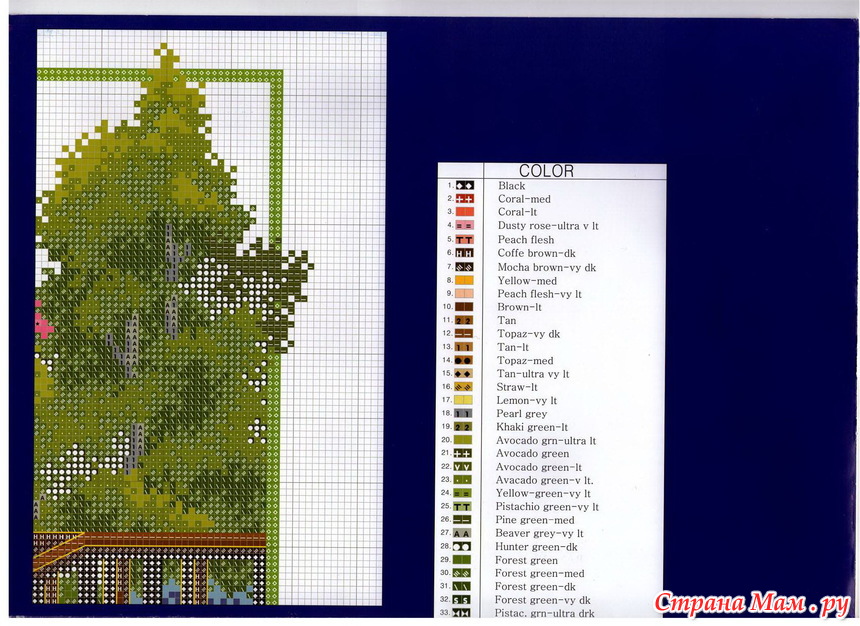This screenshot has height=626, width=860.
Task: Select the Khaki green-lt swatch numbered 19
Action: tap(463, 427)
